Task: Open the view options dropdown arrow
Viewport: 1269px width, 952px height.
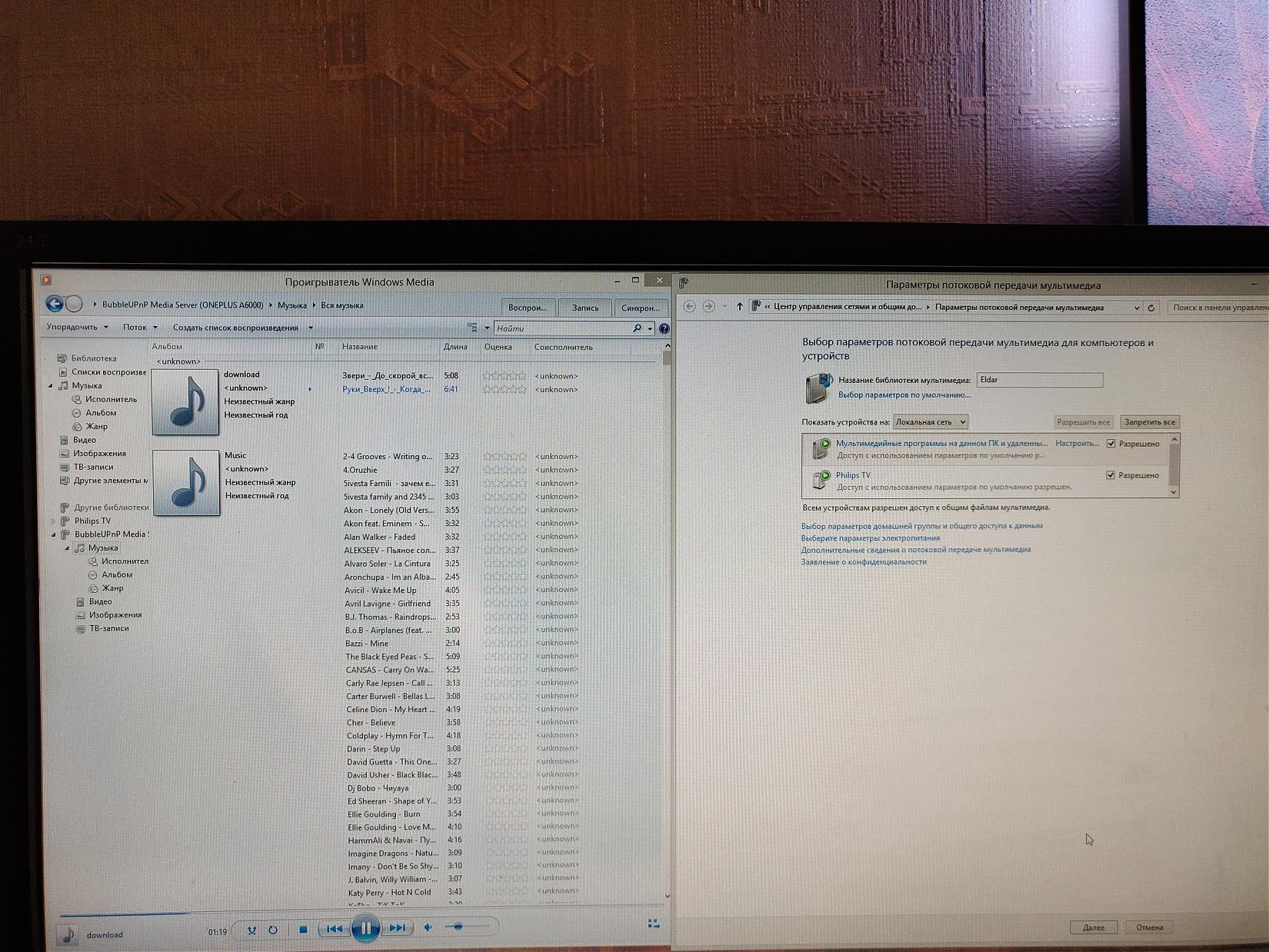Action: [487, 328]
